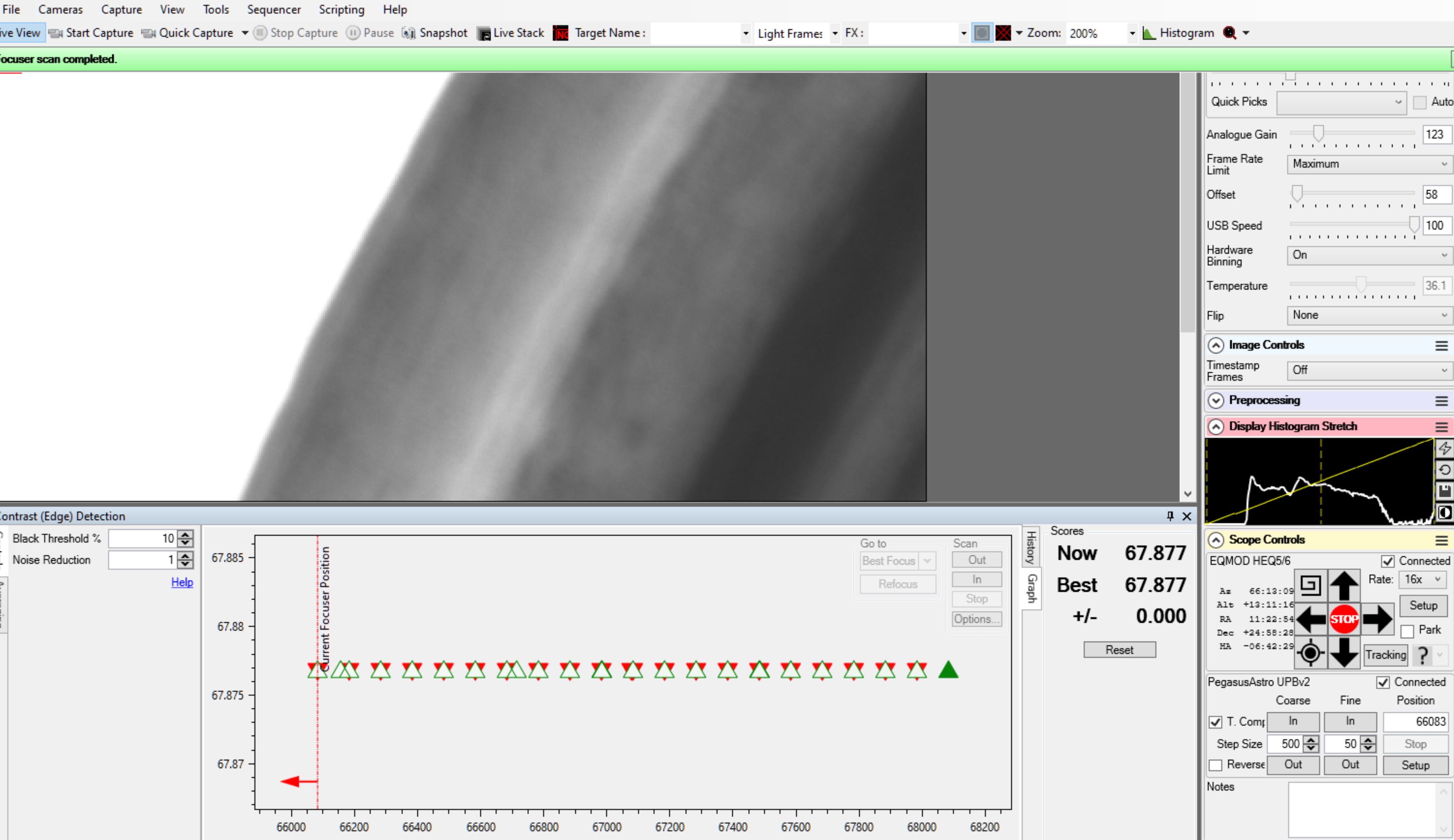The height and width of the screenshot is (840, 1454).
Task: Open the Help link
Action: pos(182,582)
